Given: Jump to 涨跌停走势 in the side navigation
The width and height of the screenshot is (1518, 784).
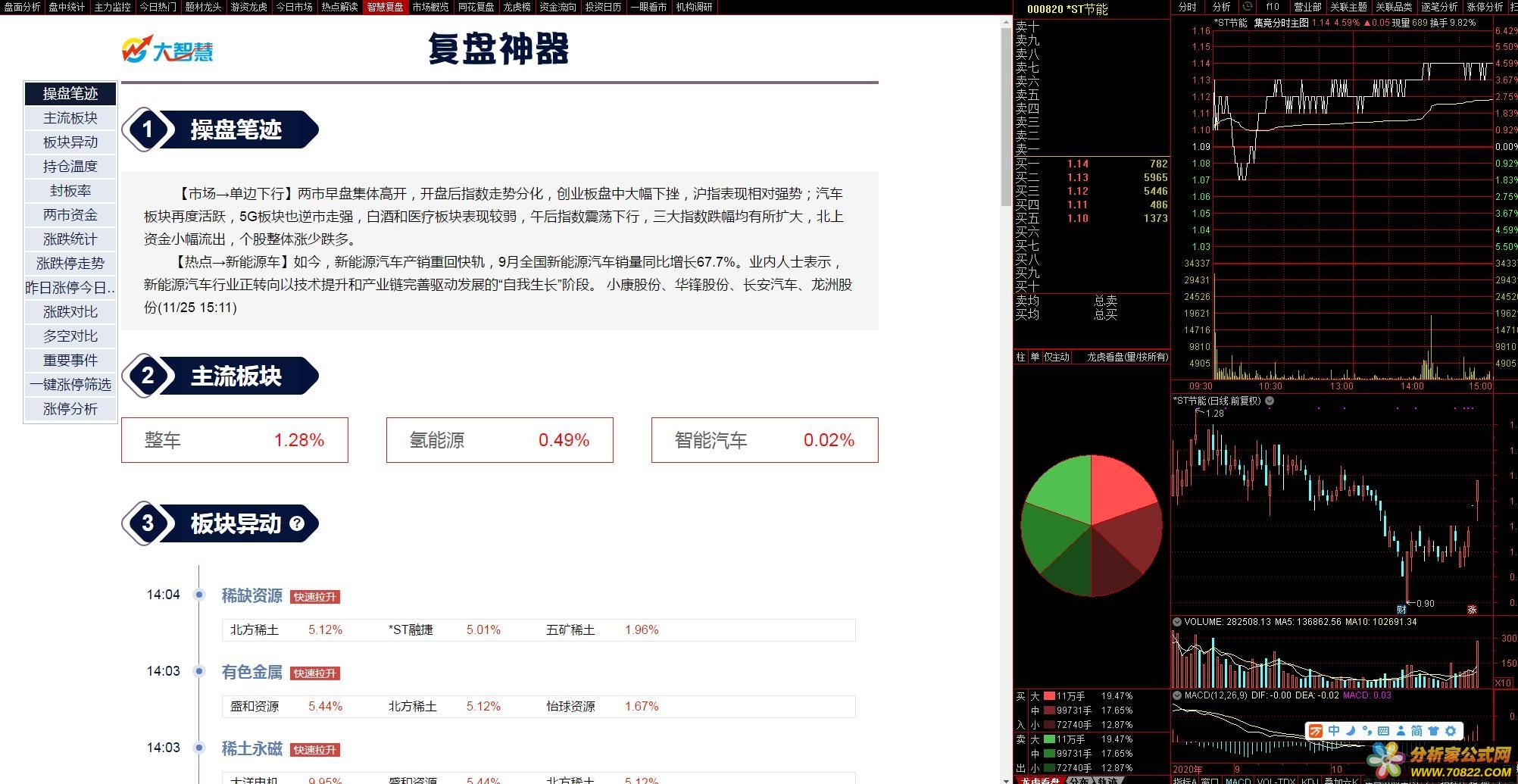Looking at the screenshot, I should click(70, 264).
